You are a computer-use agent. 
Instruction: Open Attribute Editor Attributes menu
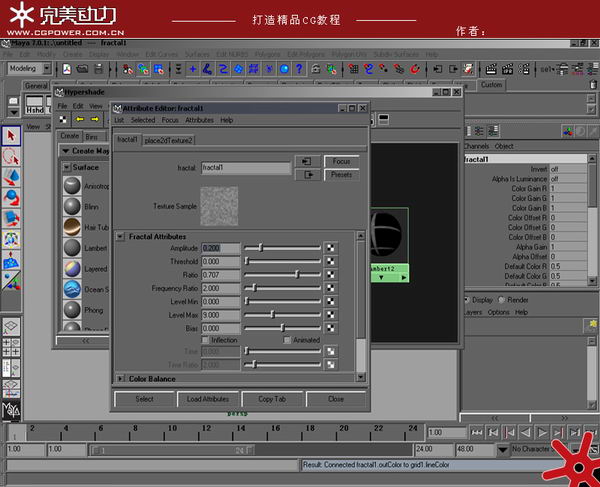tap(199, 120)
